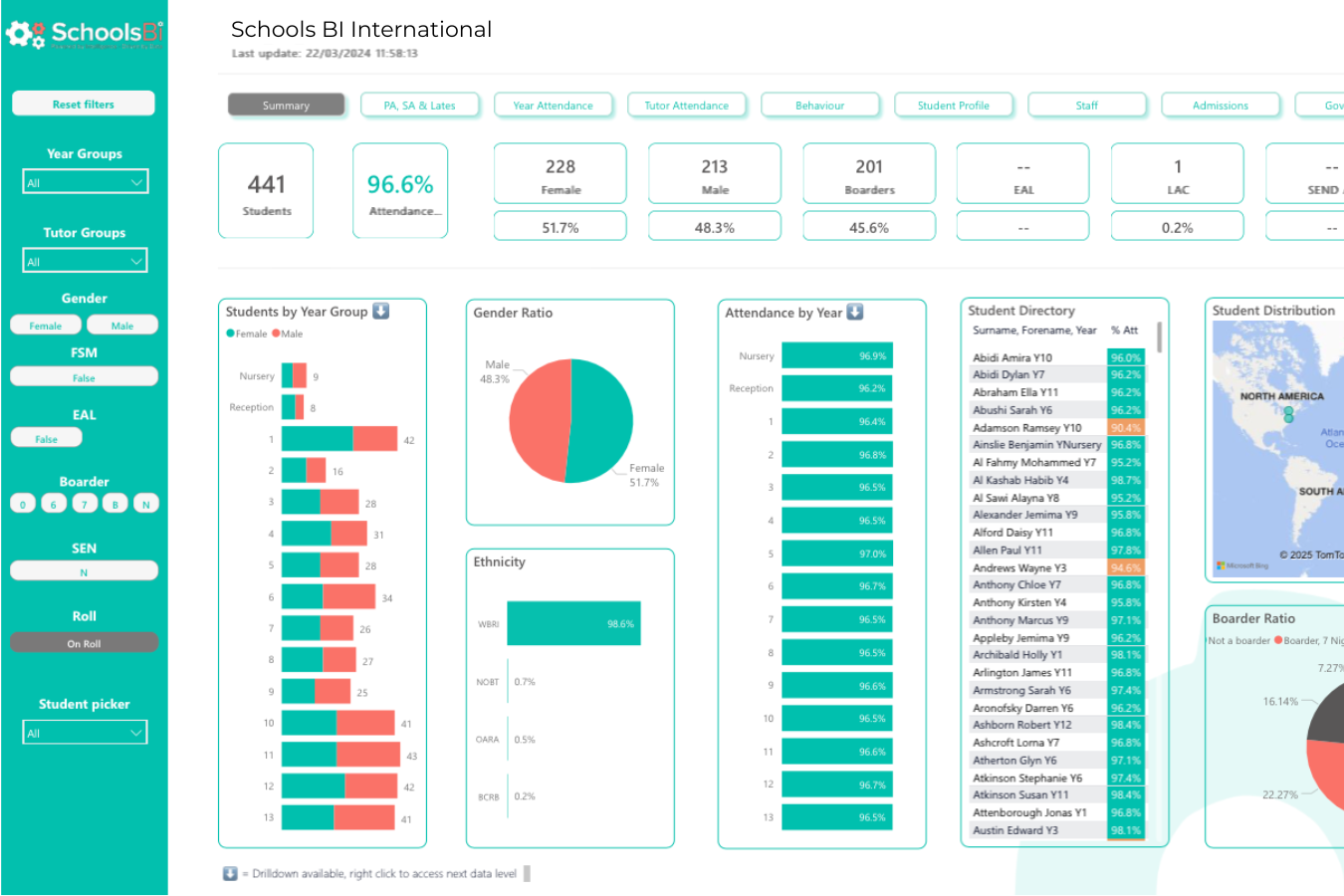Toggle the Female gender filter

point(46,326)
